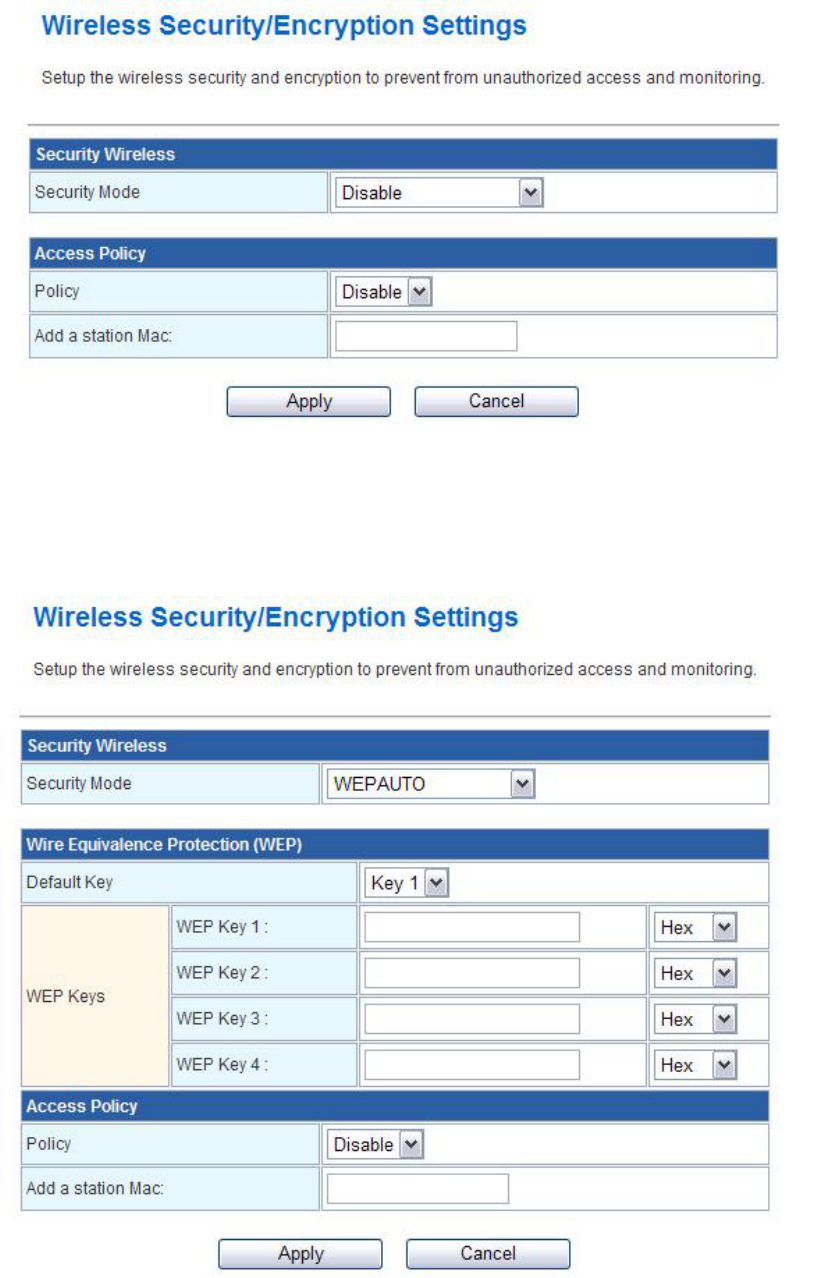Expand the Default Key dropdown
The image size is (831, 1278).
point(408,883)
